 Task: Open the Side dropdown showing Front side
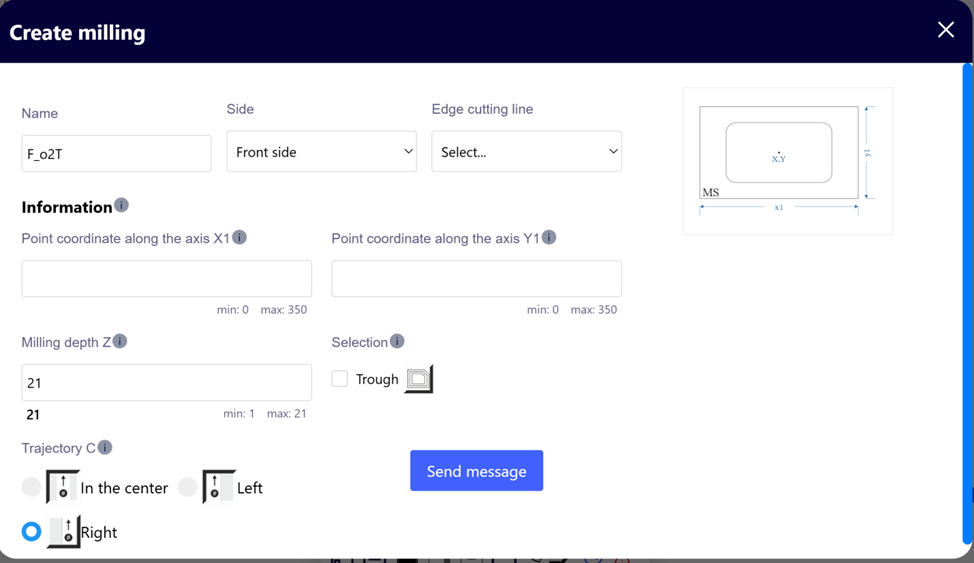point(321,152)
